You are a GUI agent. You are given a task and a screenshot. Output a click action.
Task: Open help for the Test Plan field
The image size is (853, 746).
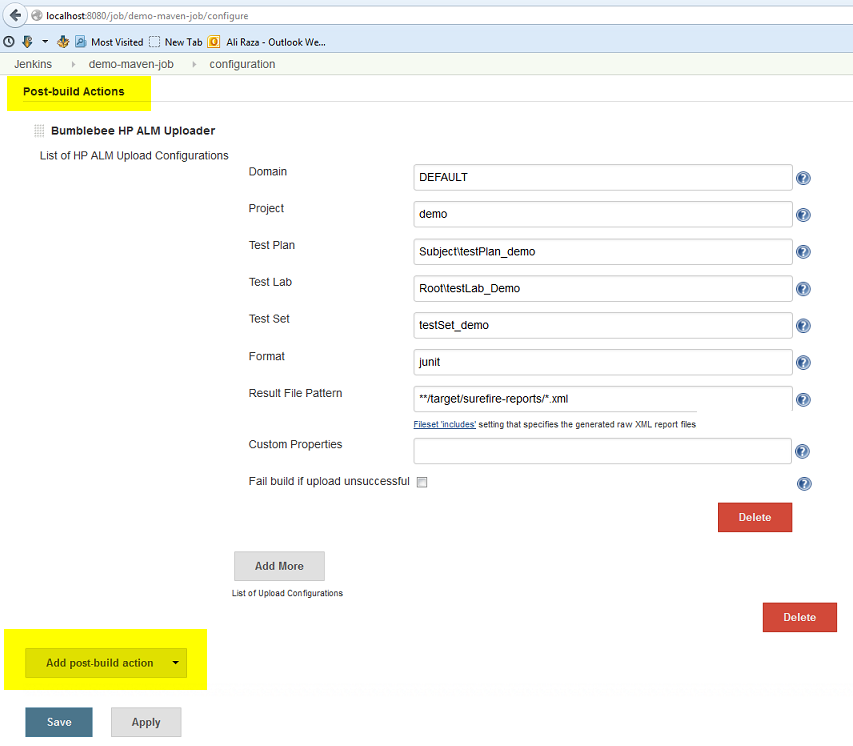tap(803, 251)
